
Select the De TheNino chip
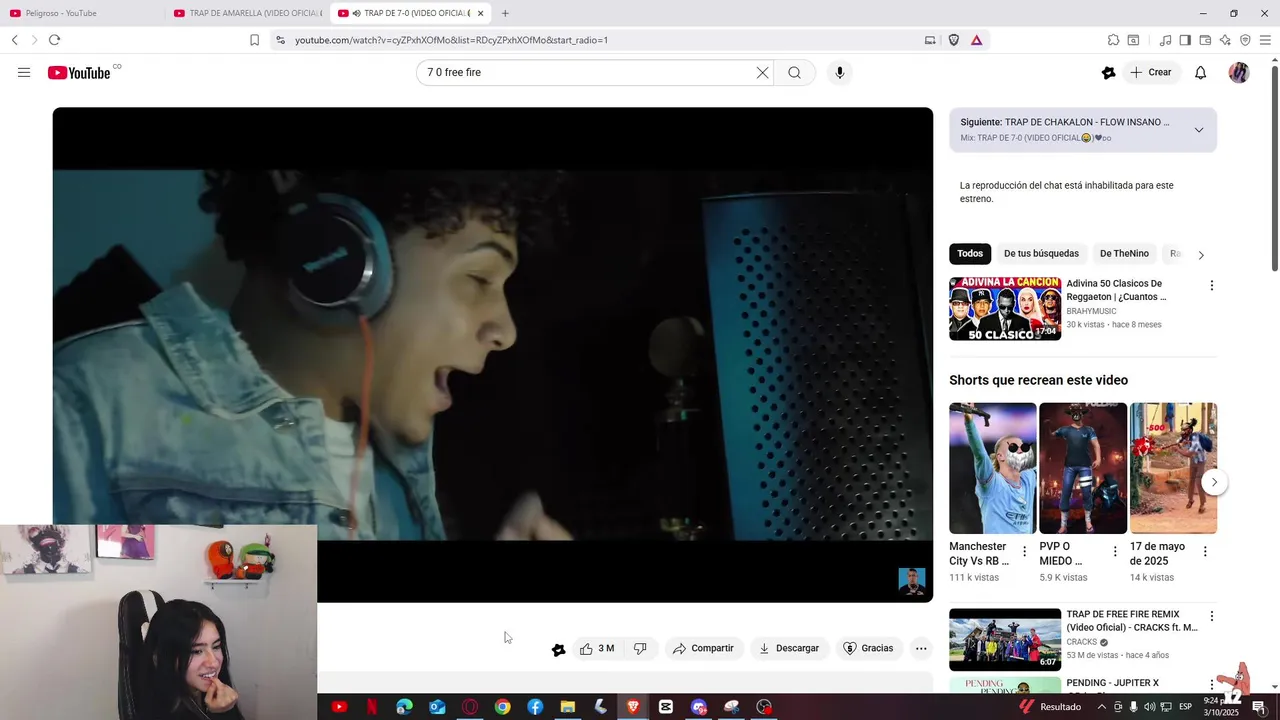[1124, 253]
